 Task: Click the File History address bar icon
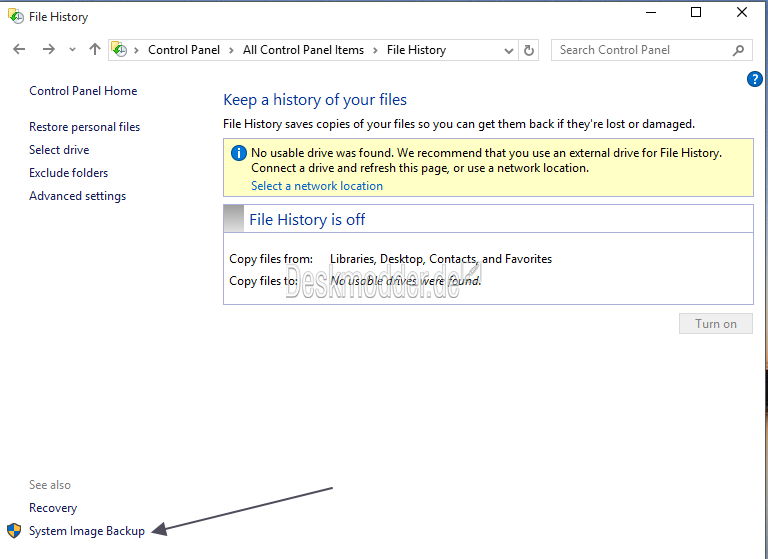[120, 49]
